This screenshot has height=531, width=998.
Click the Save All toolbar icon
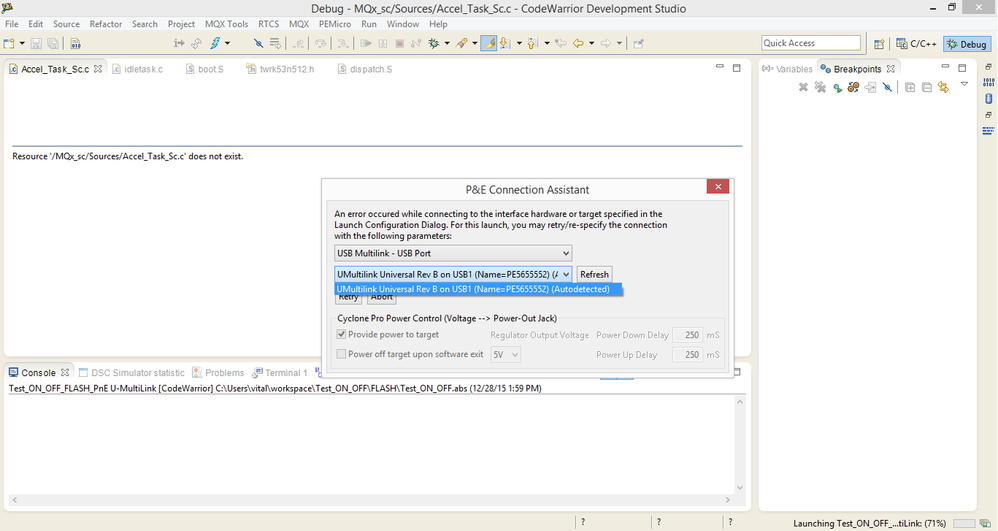(x=53, y=43)
